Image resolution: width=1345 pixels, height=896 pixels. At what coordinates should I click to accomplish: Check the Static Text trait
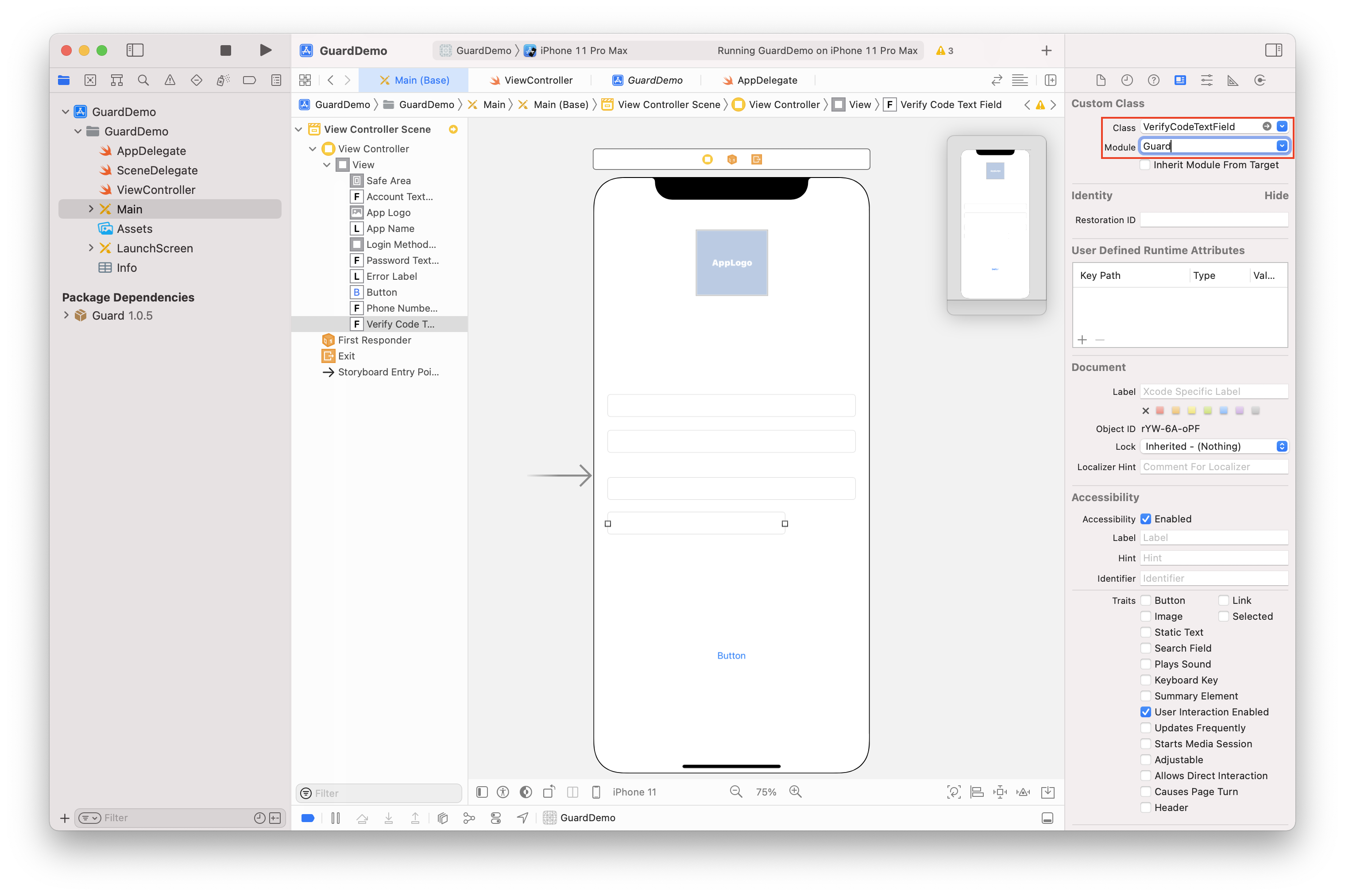(1145, 632)
